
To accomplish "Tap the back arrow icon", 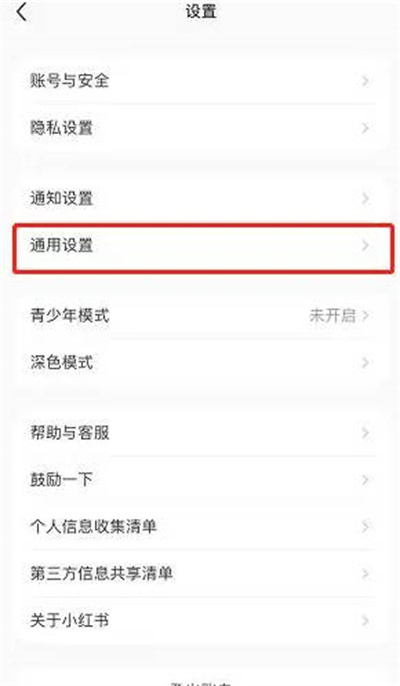I will [22, 11].
